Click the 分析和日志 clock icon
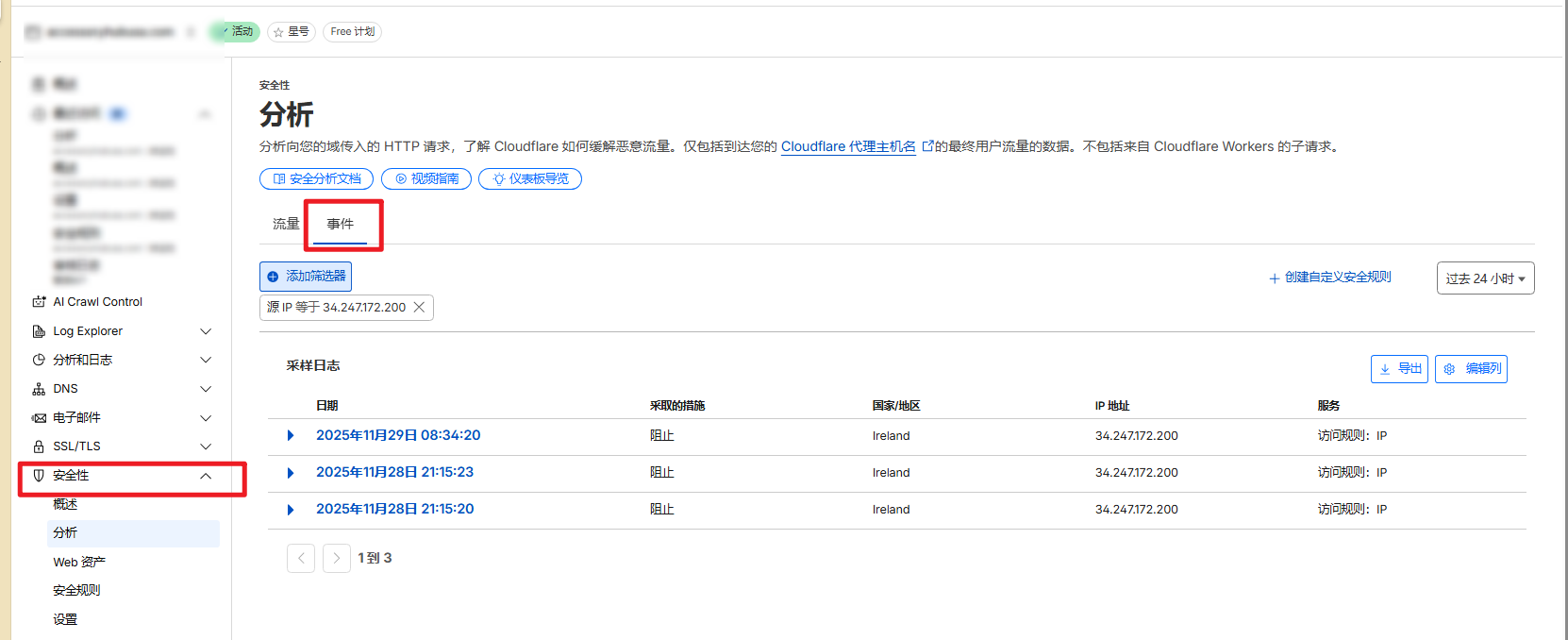Image resolution: width=1568 pixels, height=640 pixels. [39, 360]
